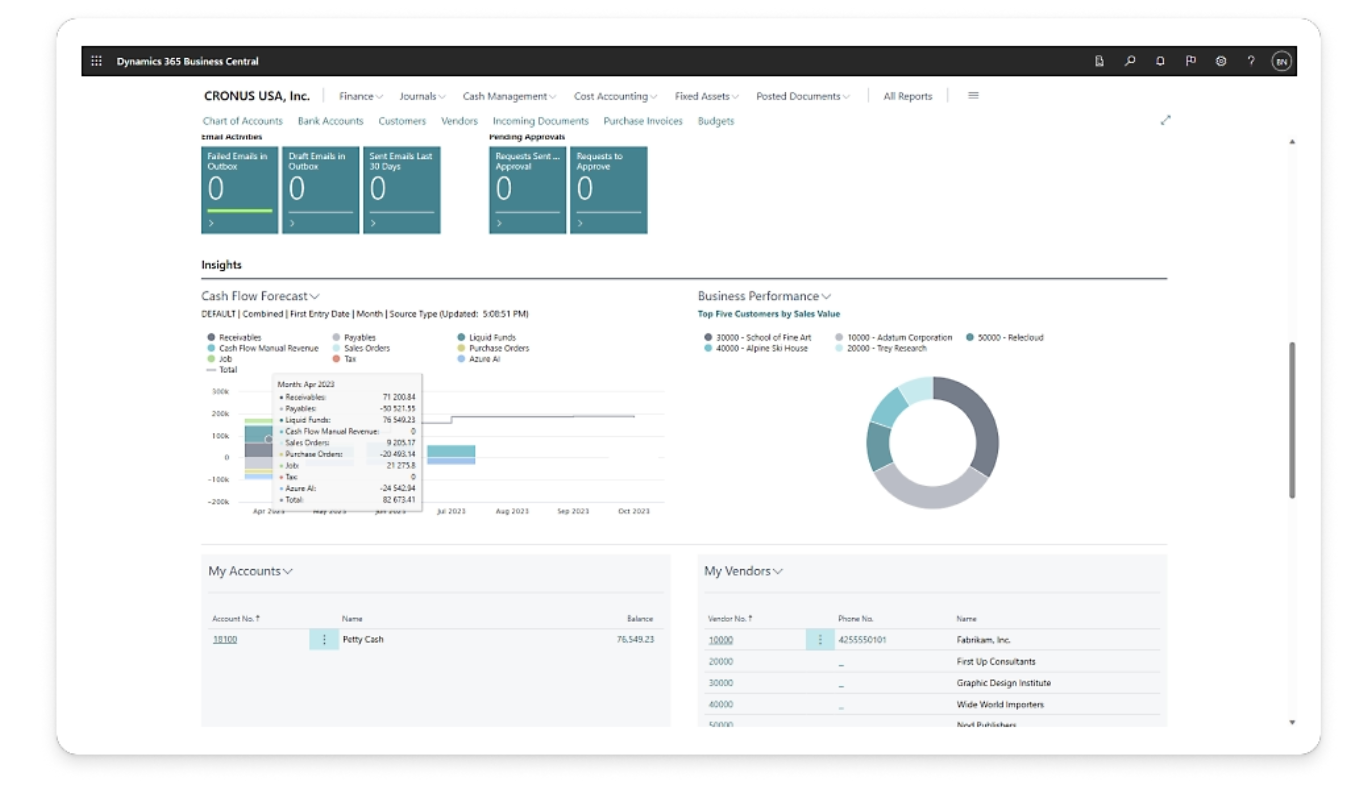This screenshot has width=1360, height=795.
Task: Open the settings gear icon
Action: 1221,61
